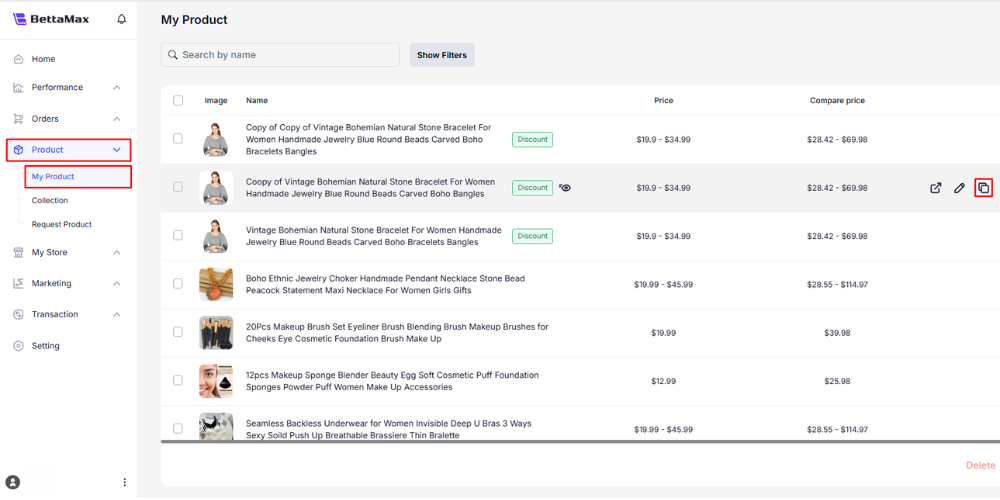The image size is (1000, 500).
Task: Click the notification bell icon
Action: click(122, 19)
